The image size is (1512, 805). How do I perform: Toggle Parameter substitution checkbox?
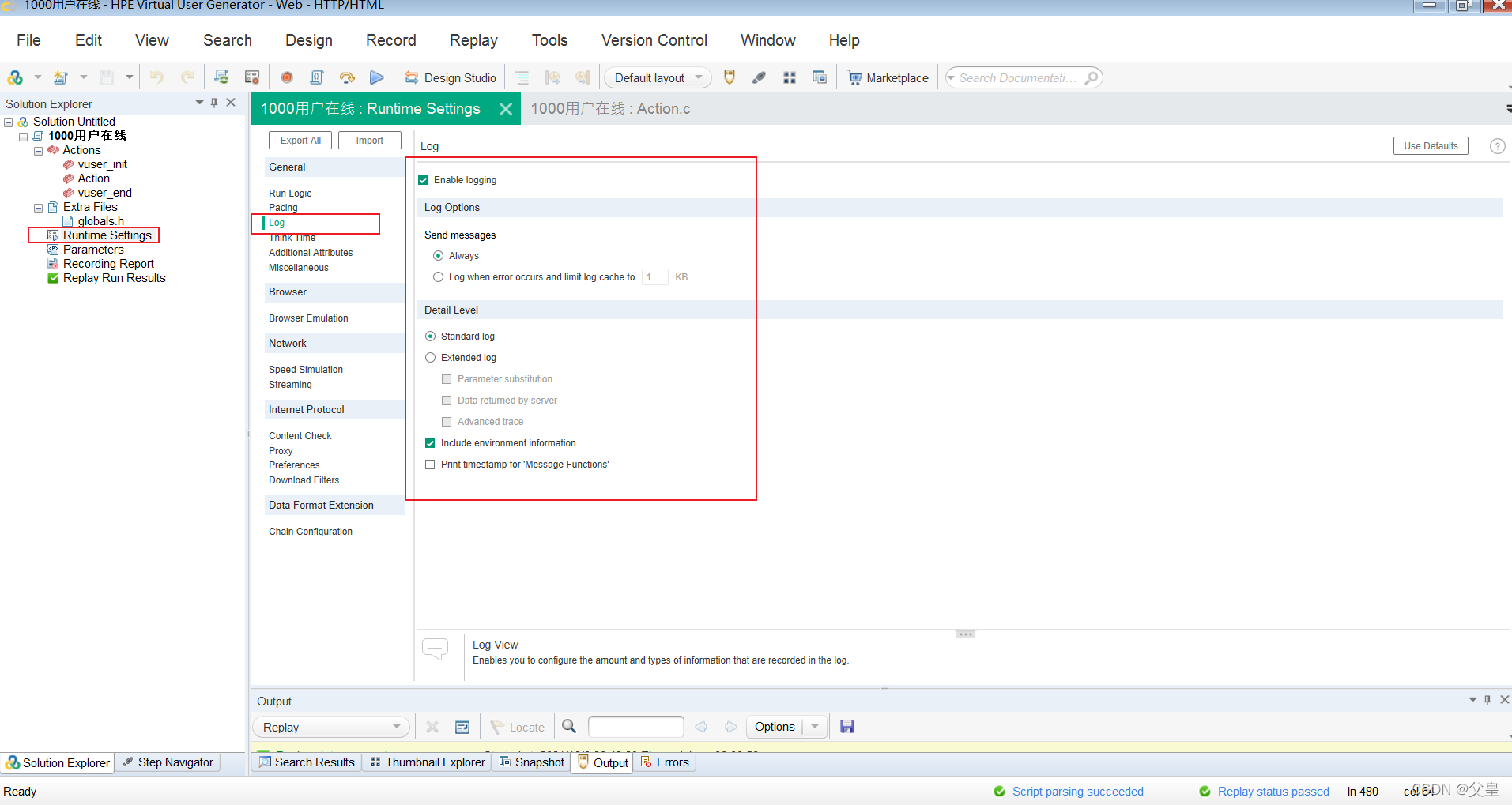pos(447,379)
